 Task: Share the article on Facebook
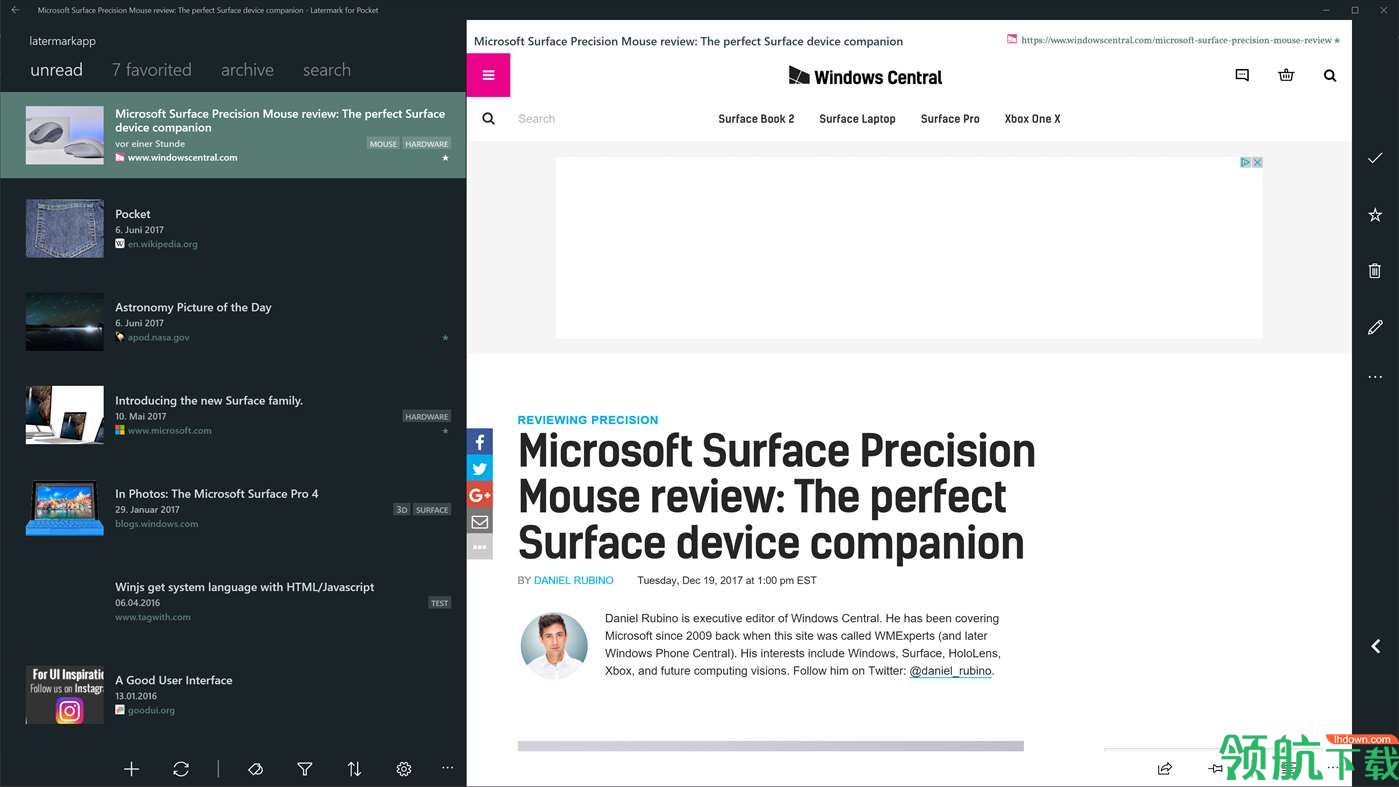(480, 442)
